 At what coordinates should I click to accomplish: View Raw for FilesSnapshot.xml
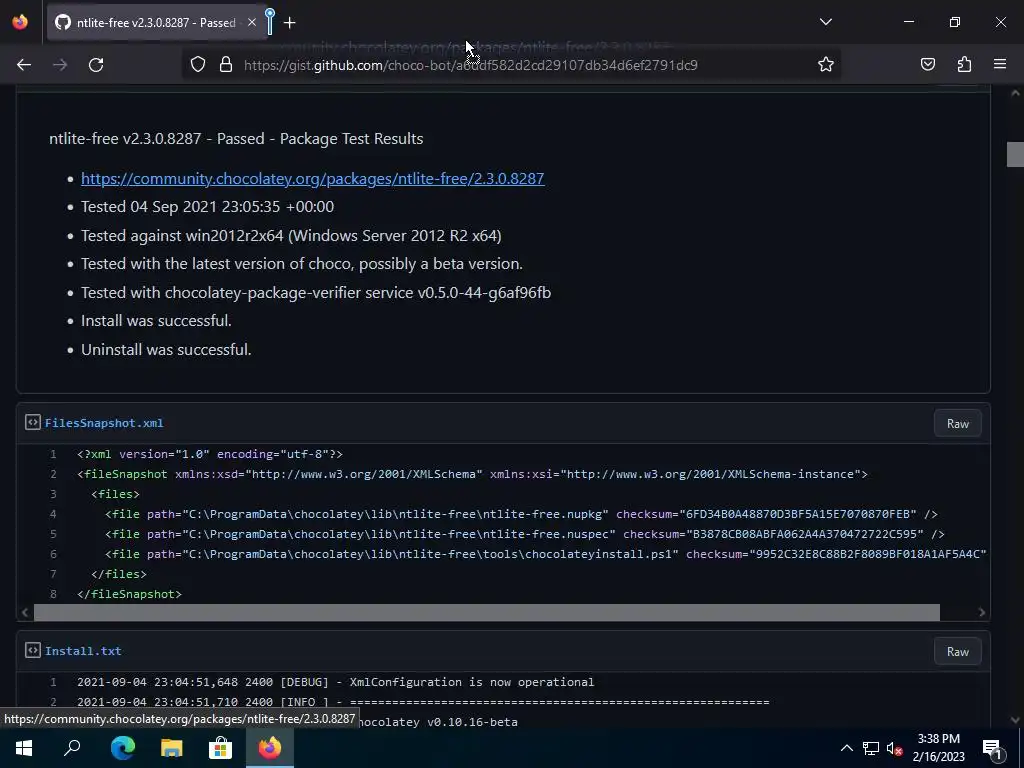(957, 424)
